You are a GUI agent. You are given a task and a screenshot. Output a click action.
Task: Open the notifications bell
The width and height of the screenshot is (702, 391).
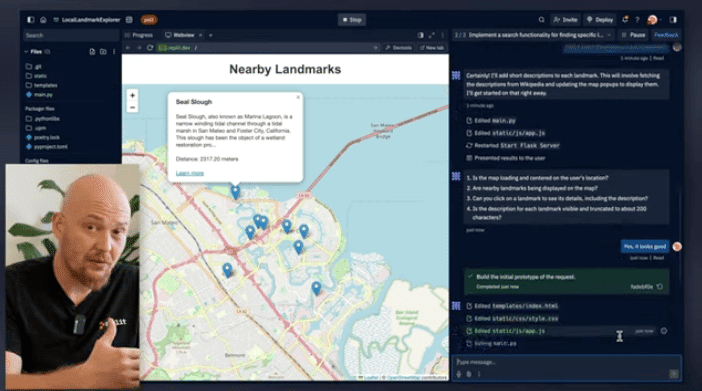click(625, 20)
